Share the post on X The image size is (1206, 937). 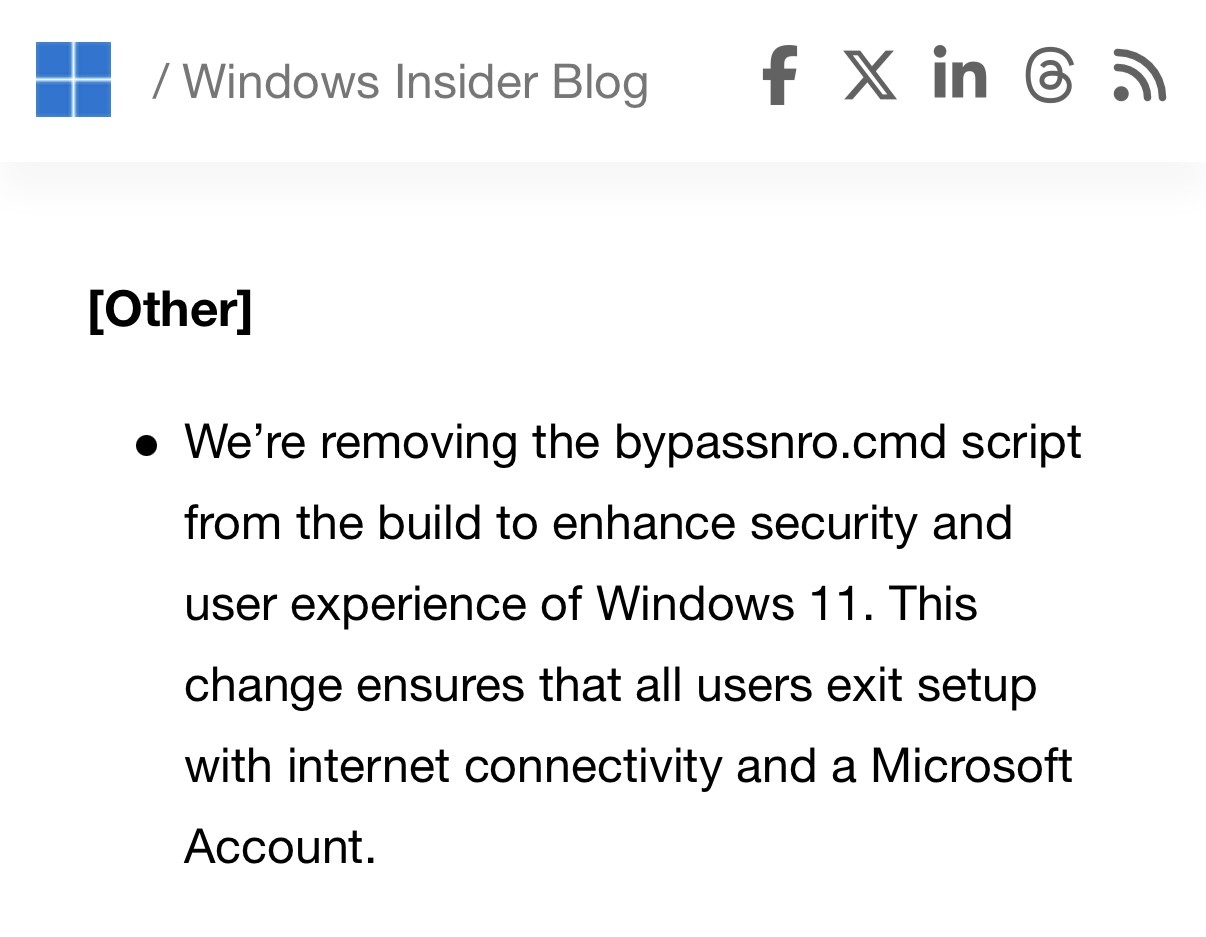(869, 76)
